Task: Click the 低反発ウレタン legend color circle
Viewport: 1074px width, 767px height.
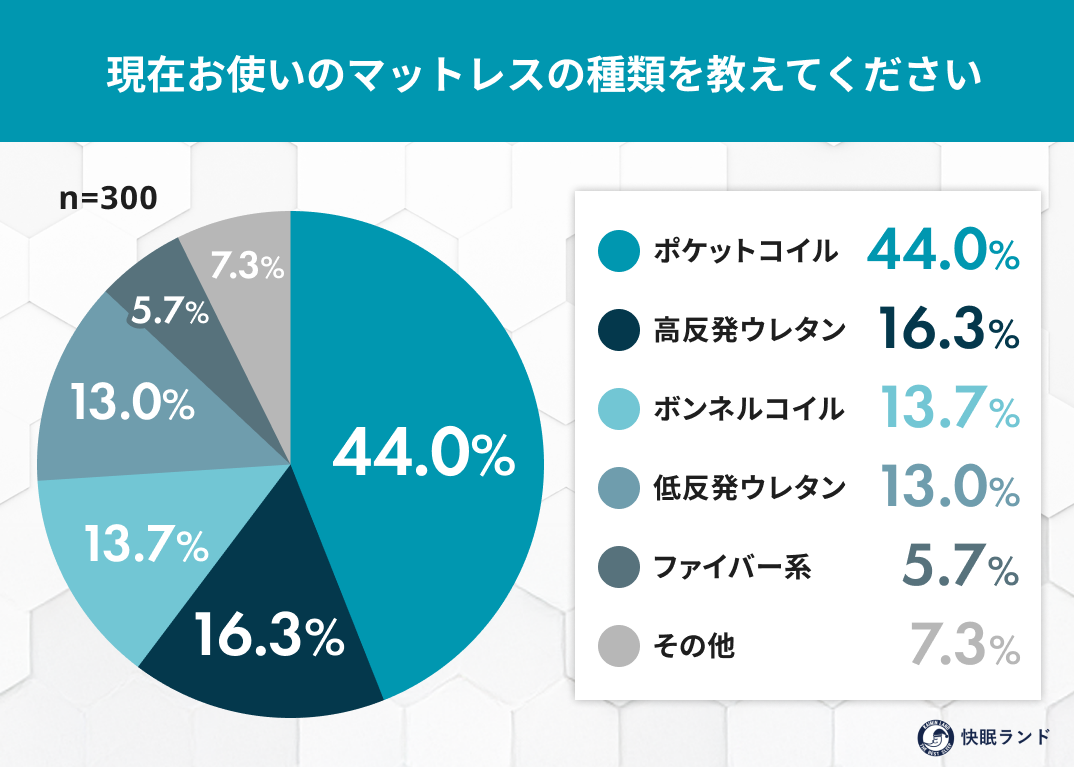Action: click(x=618, y=488)
